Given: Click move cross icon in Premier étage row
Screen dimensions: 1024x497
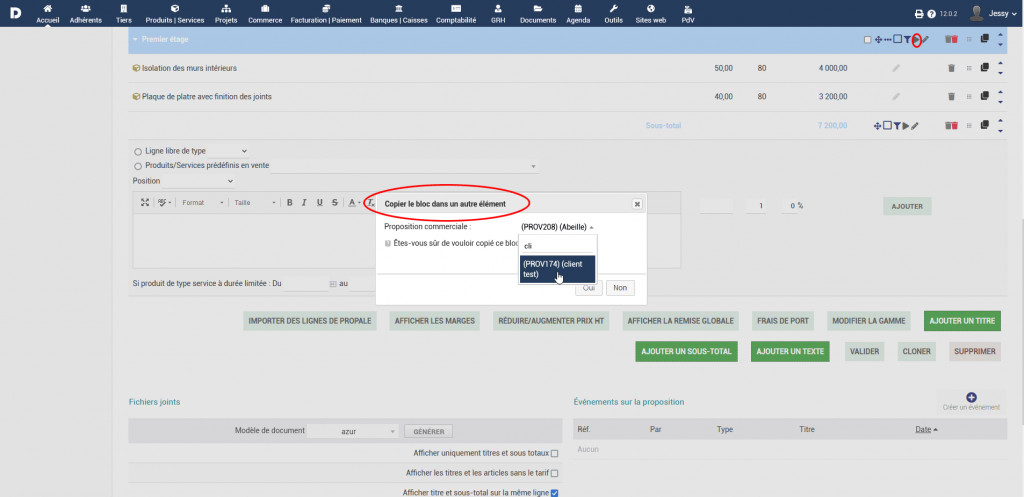Looking at the screenshot, I should (x=878, y=40).
